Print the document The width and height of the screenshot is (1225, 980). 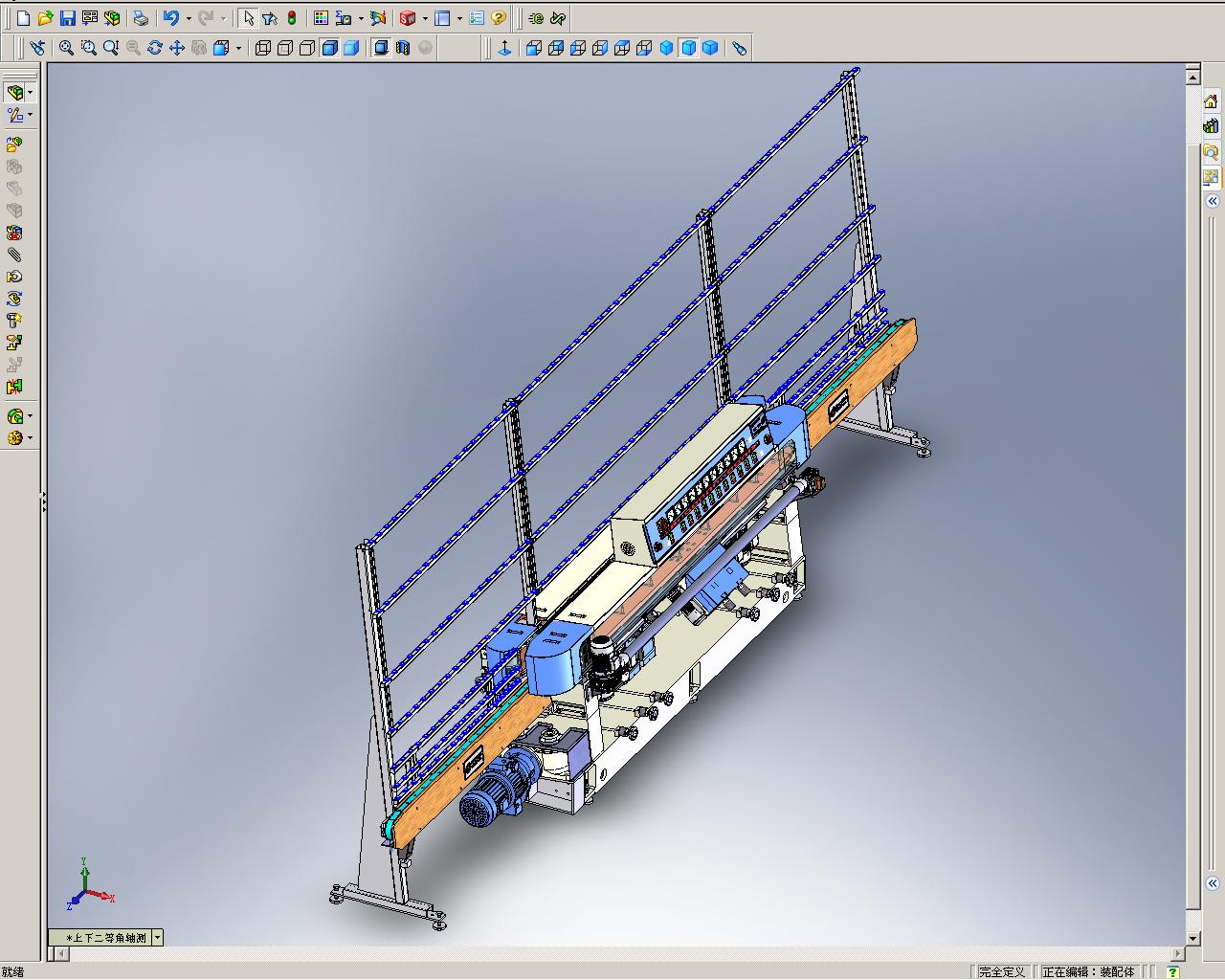pos(141,18)
